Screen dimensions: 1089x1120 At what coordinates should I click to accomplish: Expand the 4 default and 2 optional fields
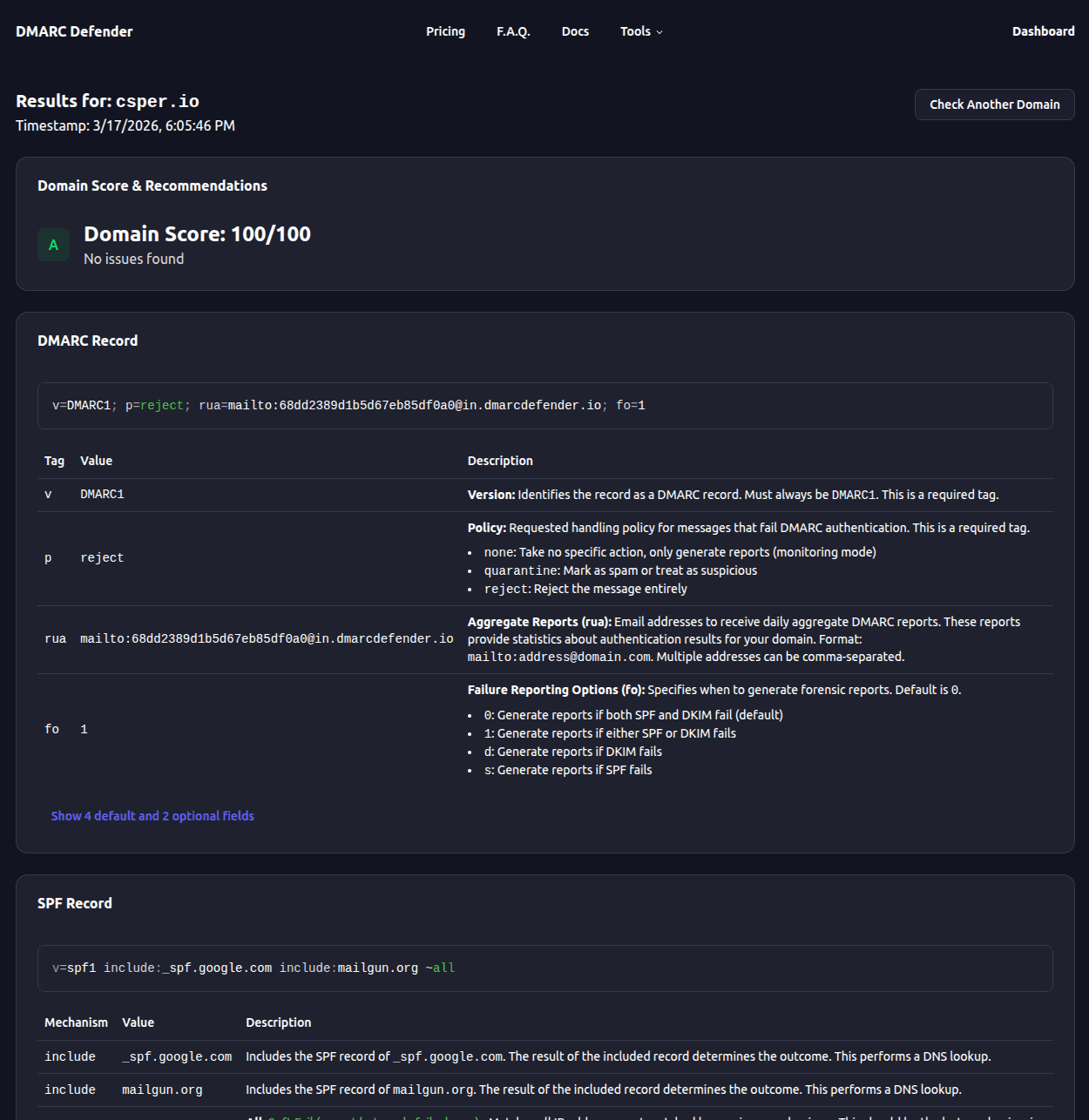pos(152,815)
